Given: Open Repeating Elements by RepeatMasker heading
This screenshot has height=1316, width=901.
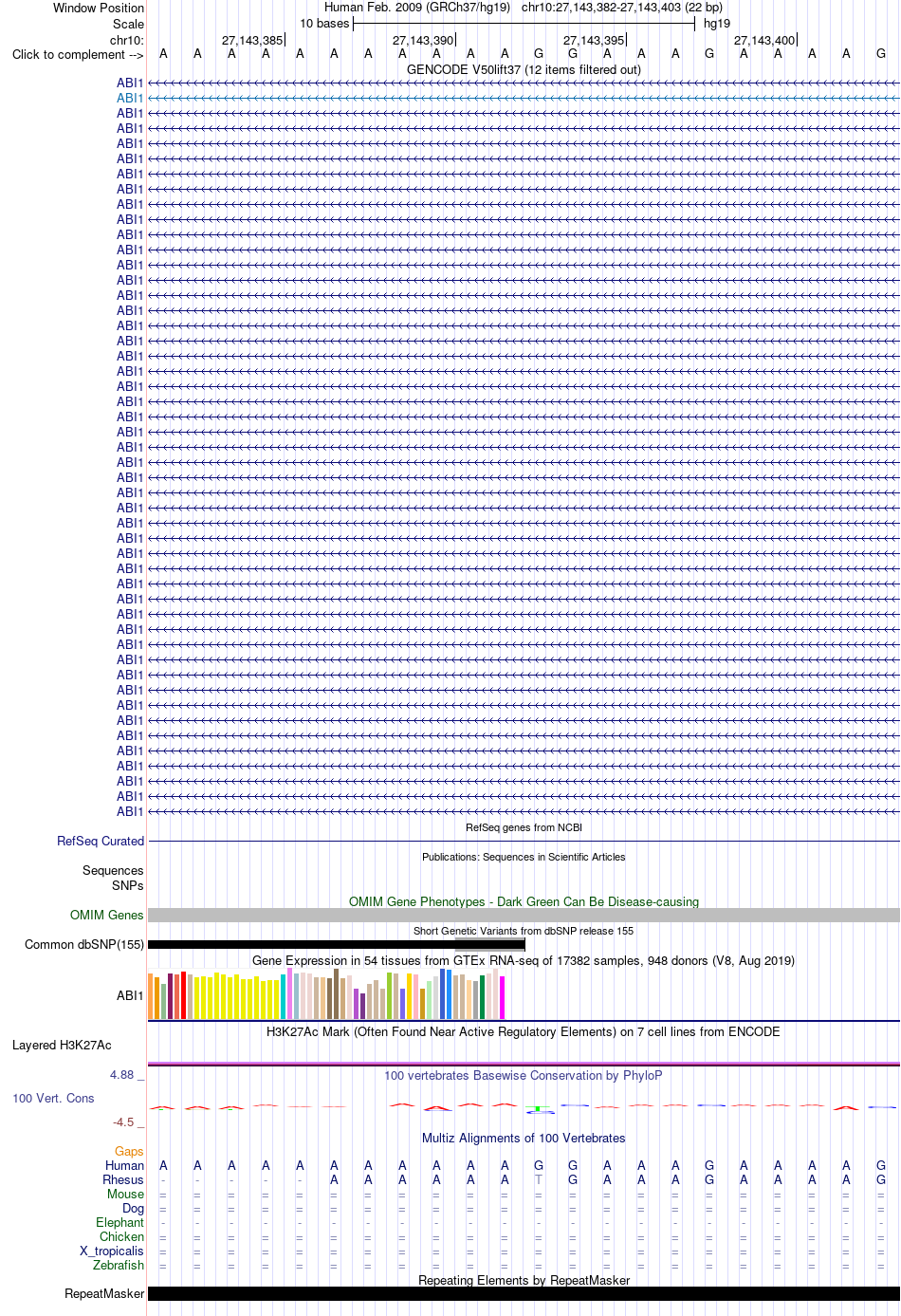Looking at the screenshot, I should click(x=524, y=1281).
